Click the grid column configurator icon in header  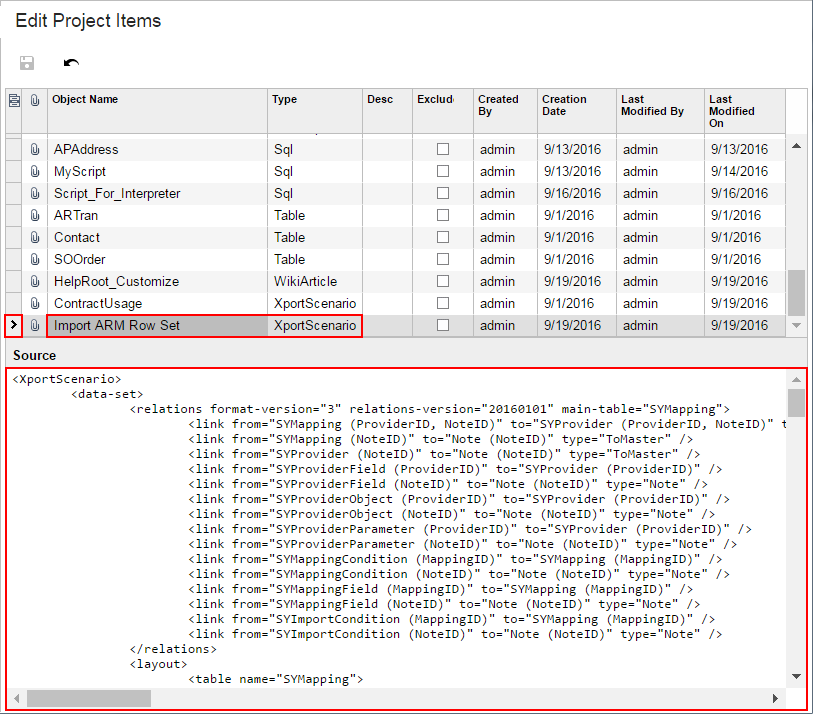pos(13,100)
